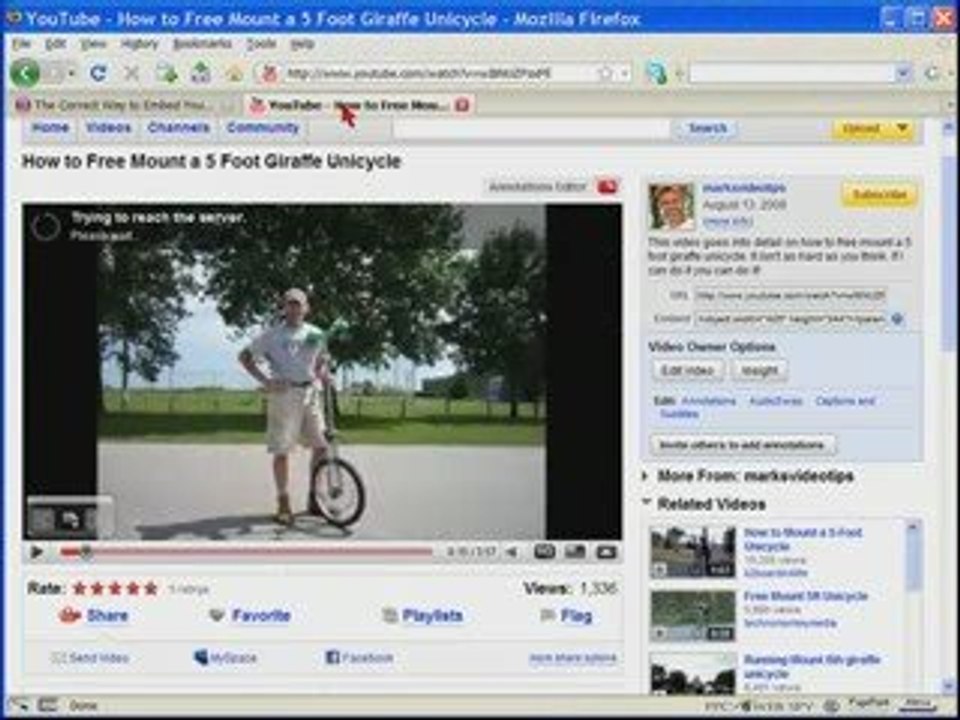Enter full screen with rightmost player icon
Image resolution: width=960 pixels, height=720 pixels.
click(606, 552)
